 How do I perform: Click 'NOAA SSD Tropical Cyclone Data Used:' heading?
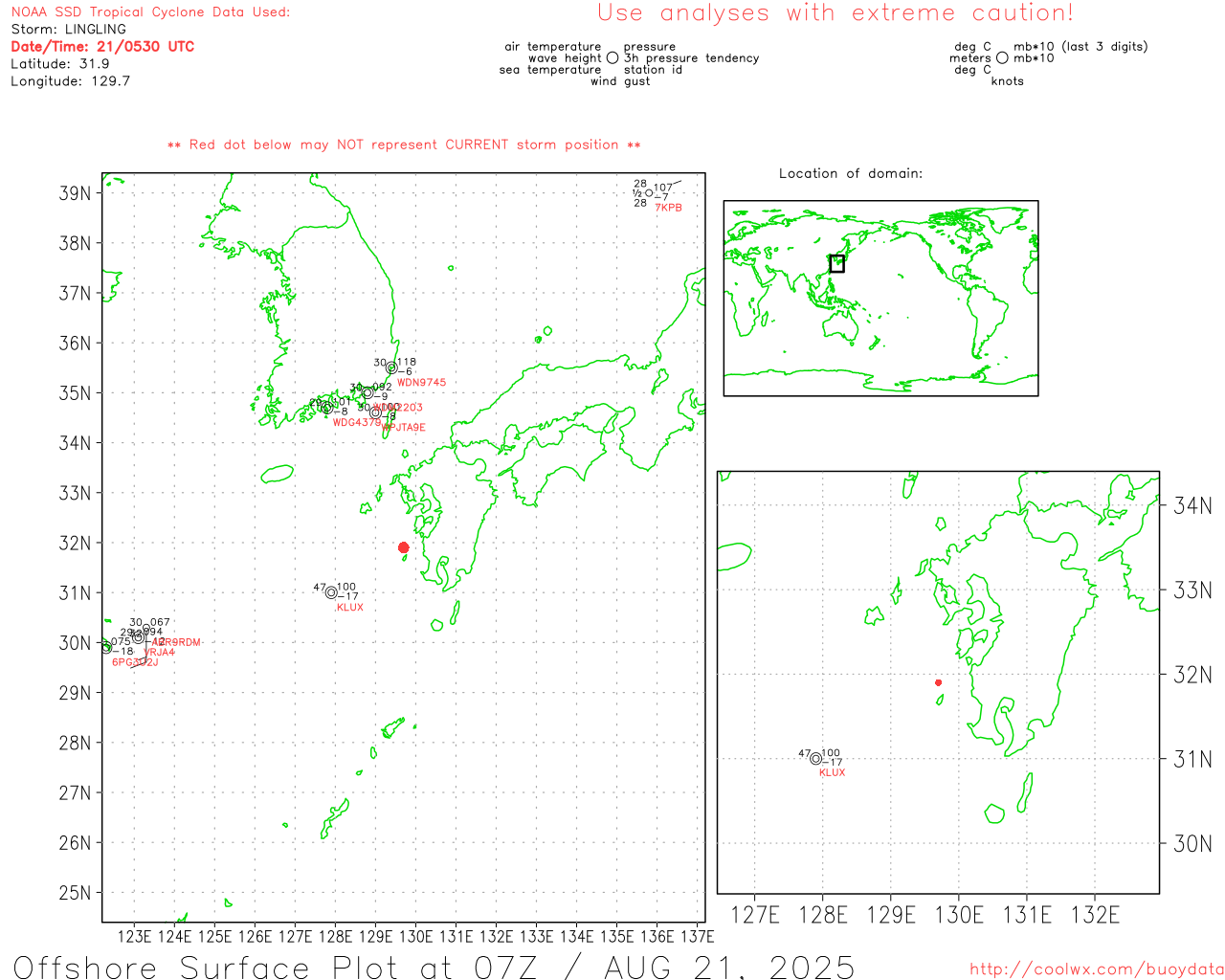(150, 12)
